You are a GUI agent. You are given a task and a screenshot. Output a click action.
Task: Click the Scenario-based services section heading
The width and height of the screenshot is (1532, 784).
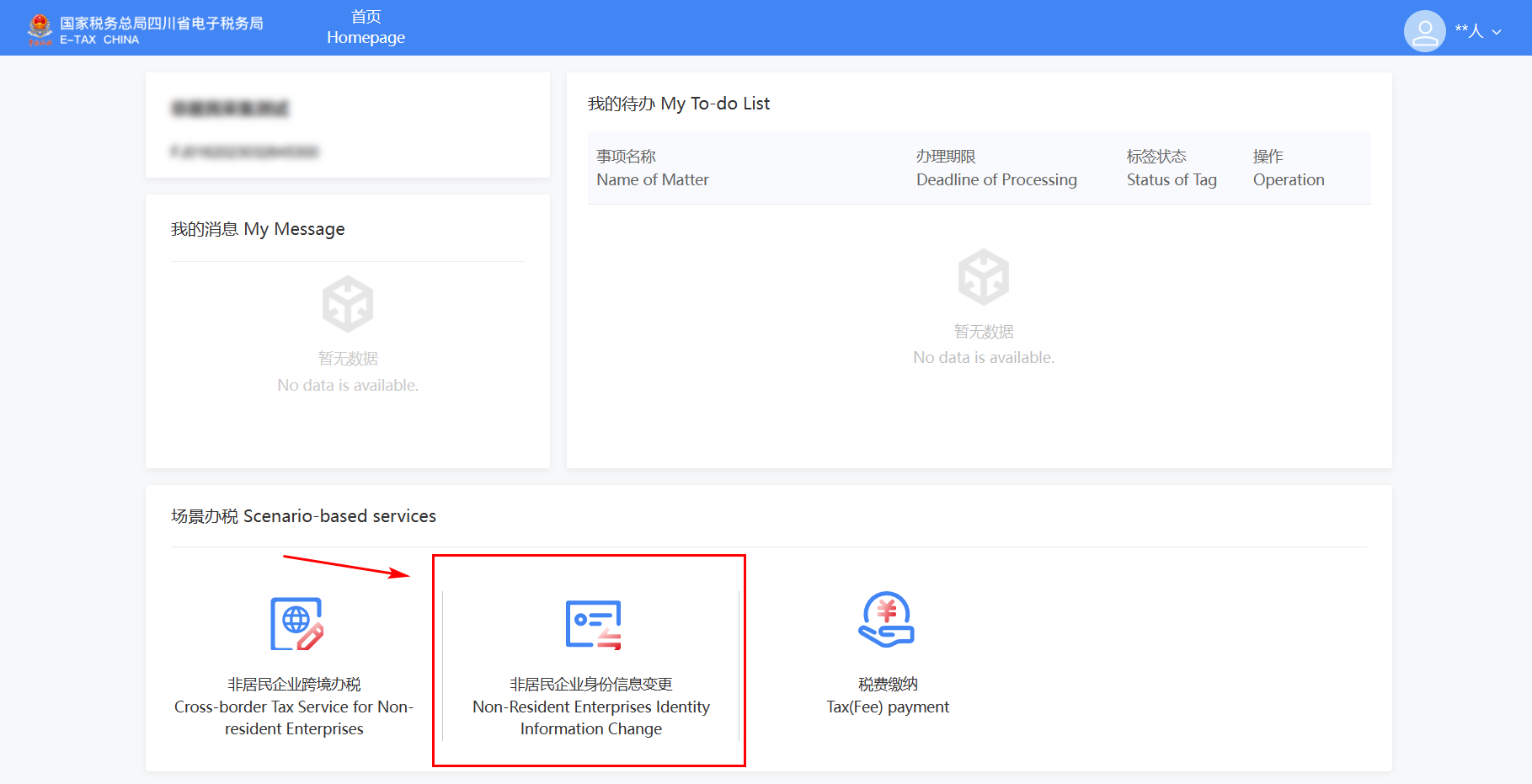click(303, 516)
